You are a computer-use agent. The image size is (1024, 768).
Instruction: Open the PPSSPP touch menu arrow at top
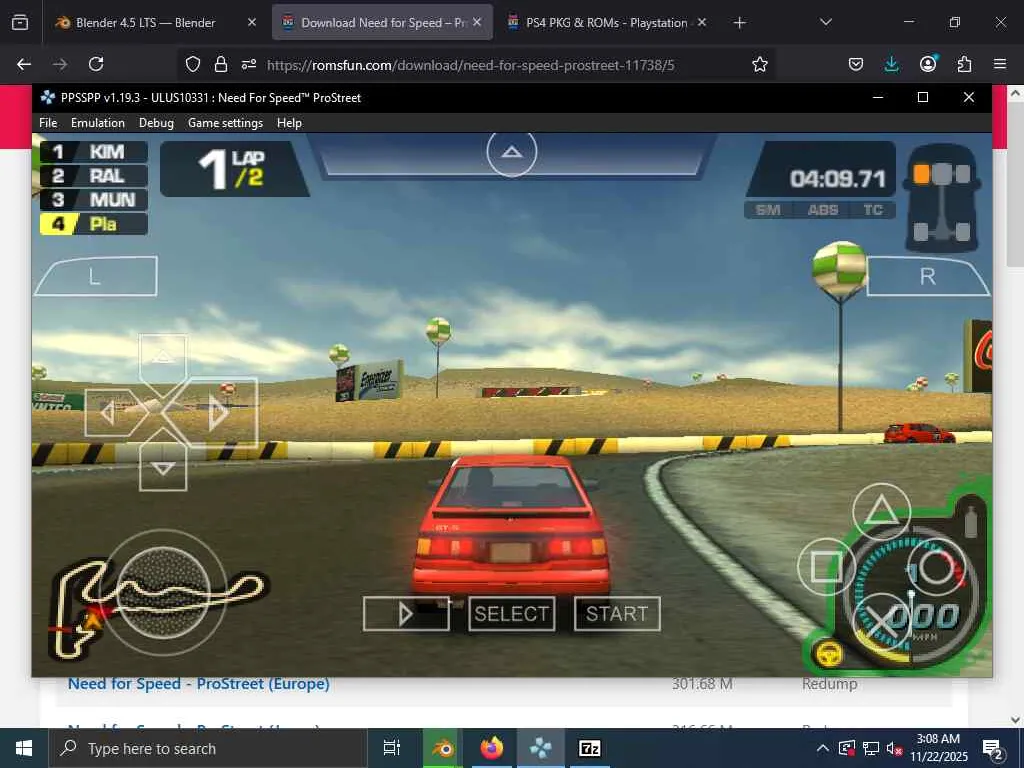[x=511, y=153]
